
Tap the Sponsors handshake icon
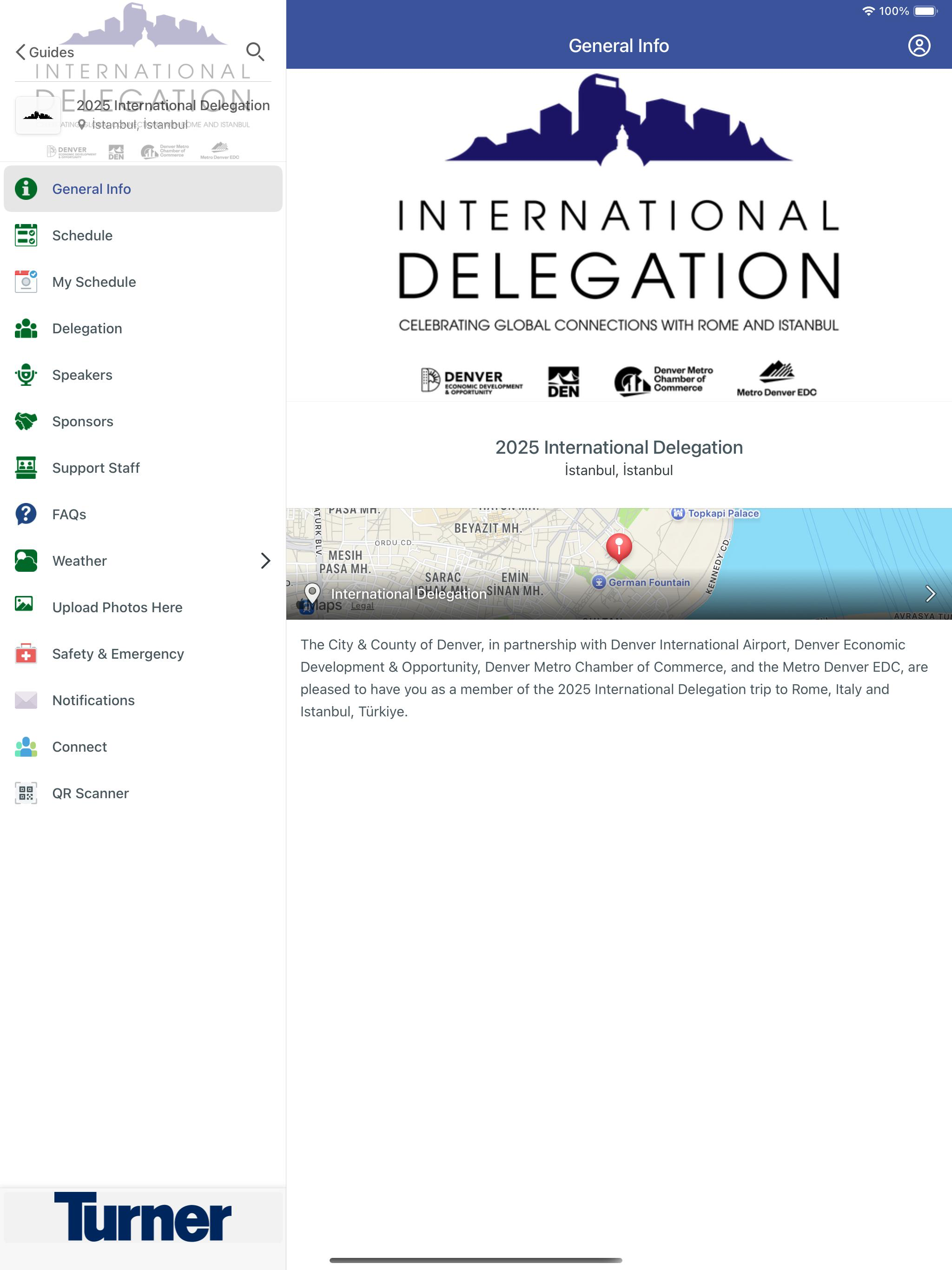coord(26,422)
